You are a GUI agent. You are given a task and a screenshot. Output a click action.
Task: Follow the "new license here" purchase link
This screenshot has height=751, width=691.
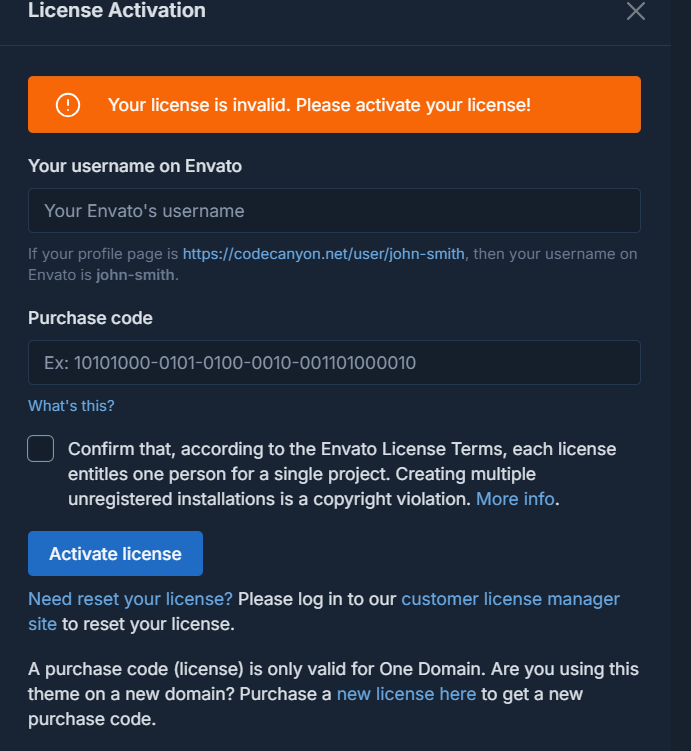[x=407, y=694]
